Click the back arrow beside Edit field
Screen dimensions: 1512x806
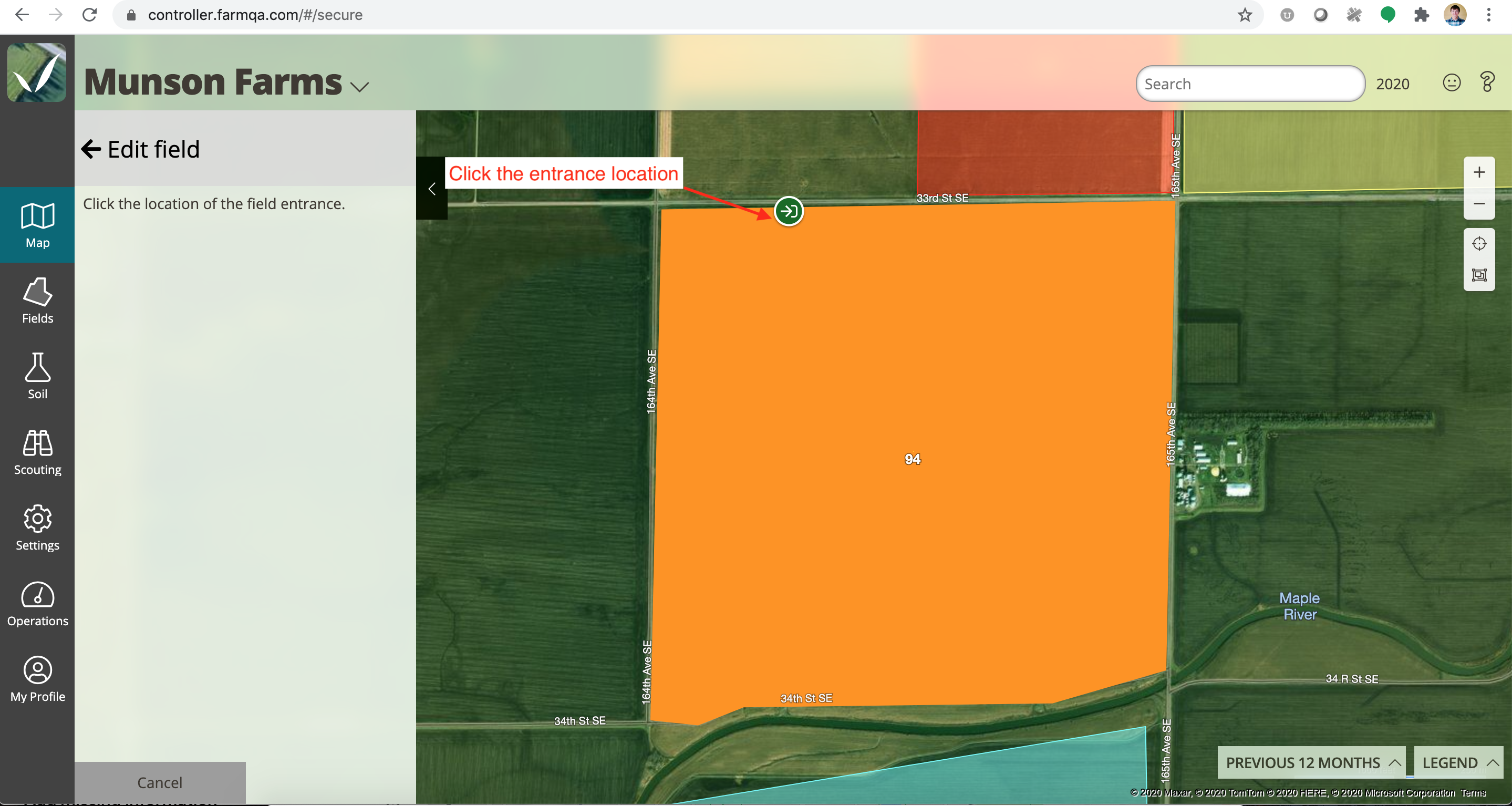point(91,149)
